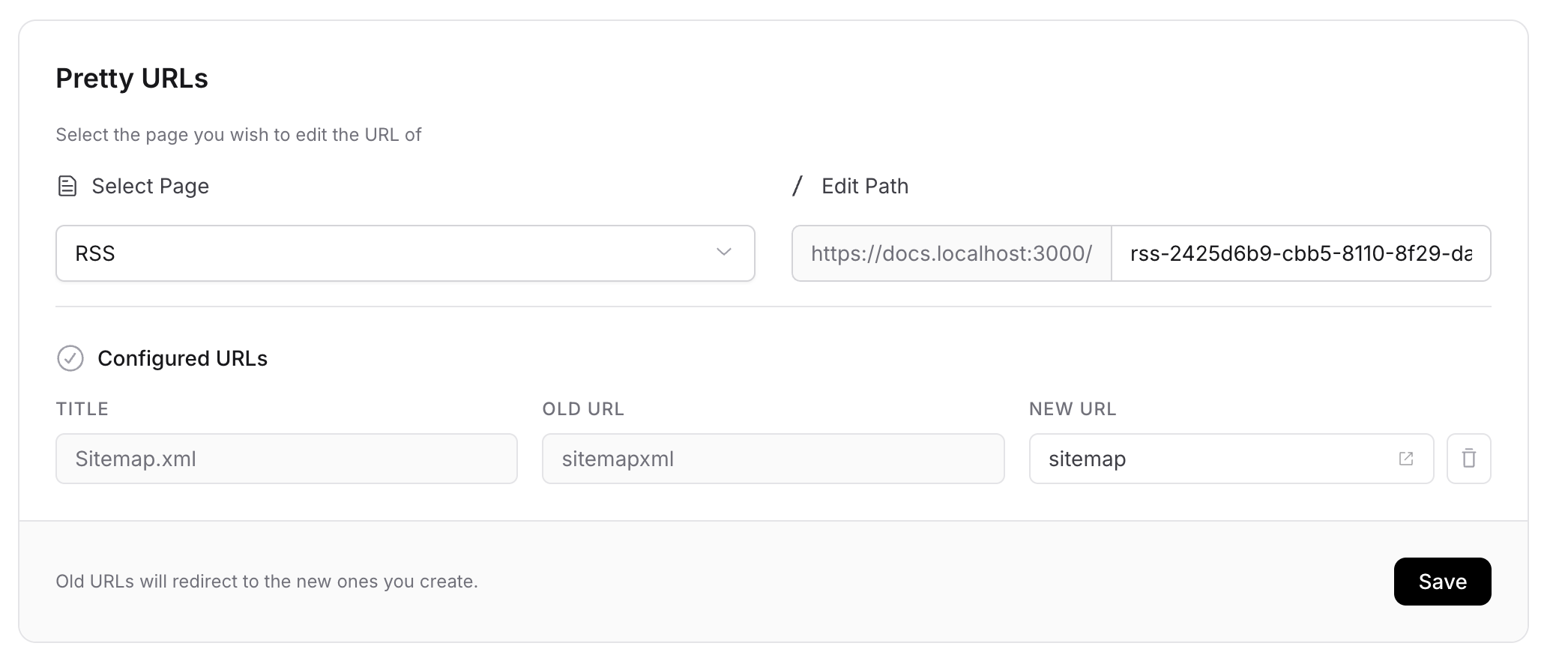The height and width of the screenshot is (658, 1568).
Task: Click the Select Page label
Action: pos(150,186)
